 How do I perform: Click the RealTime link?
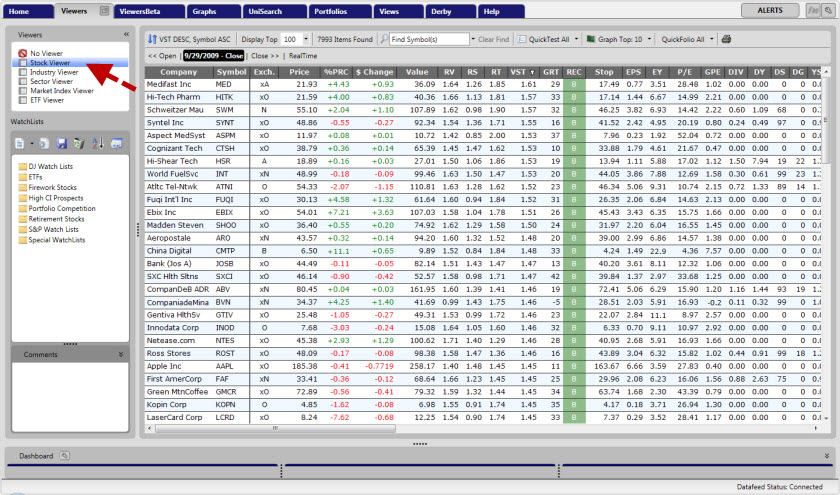click(x=303, y=56)
